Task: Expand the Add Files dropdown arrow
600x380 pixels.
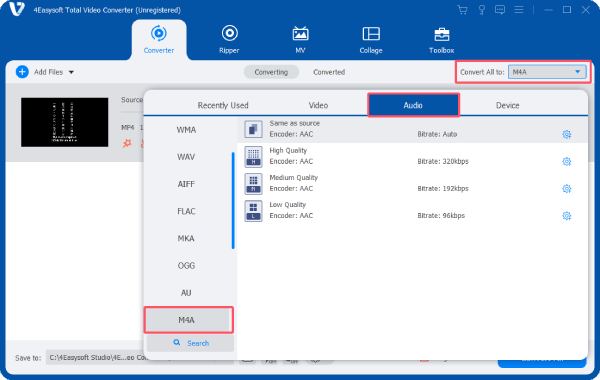Action: click(x=71, y=72)
